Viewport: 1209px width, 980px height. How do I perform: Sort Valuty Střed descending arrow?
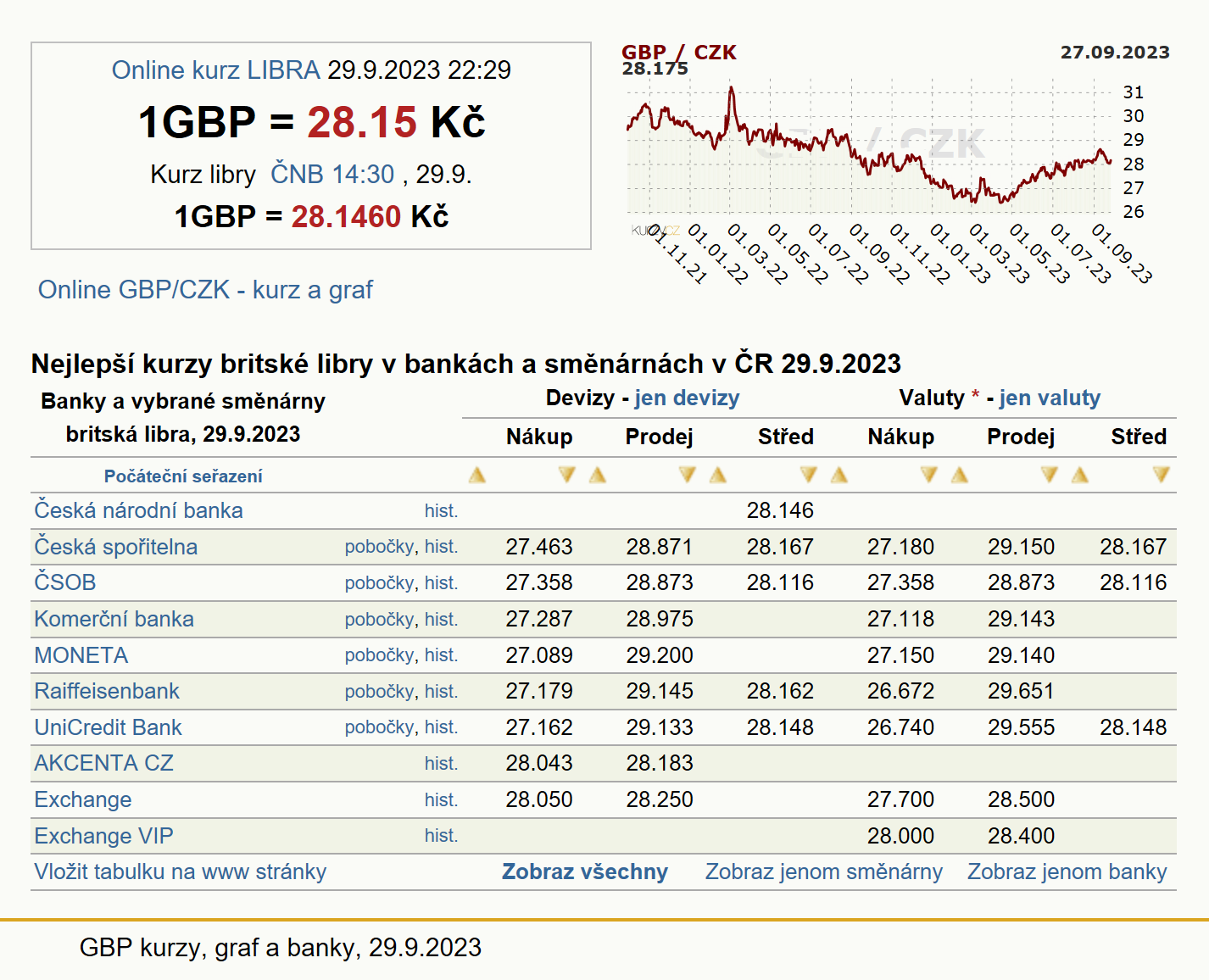pos(1161,475)
